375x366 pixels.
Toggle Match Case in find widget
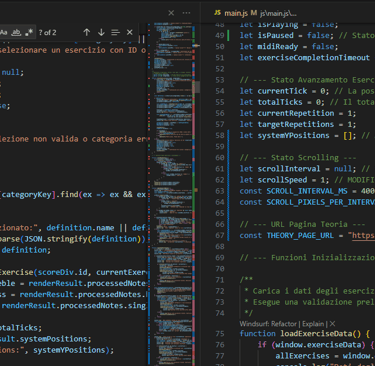3,32
